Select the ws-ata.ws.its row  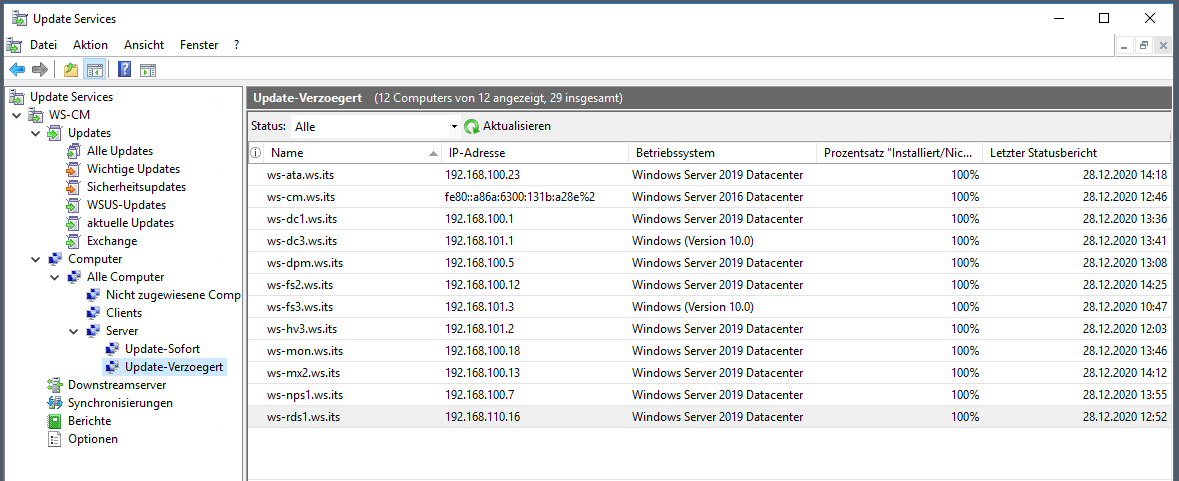tap(709, 175)
